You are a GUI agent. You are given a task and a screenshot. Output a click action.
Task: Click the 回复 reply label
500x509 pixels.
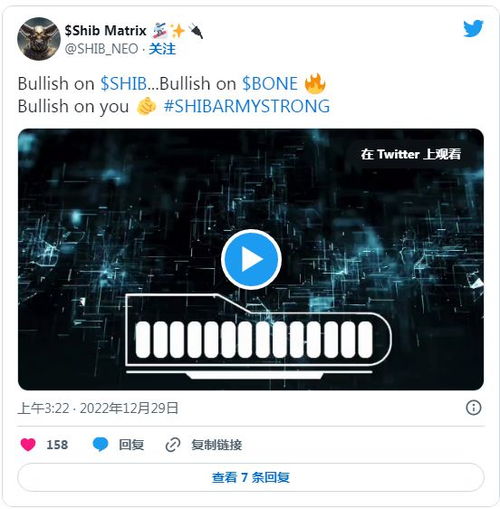pos(131,445)
